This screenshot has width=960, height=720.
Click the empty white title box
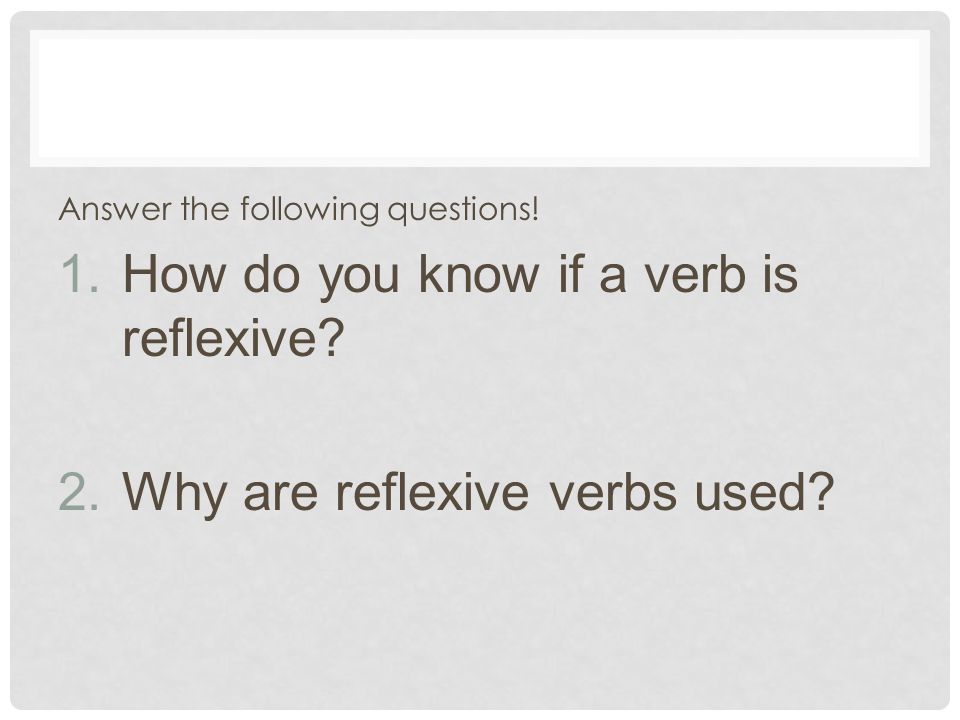point(479,99)
